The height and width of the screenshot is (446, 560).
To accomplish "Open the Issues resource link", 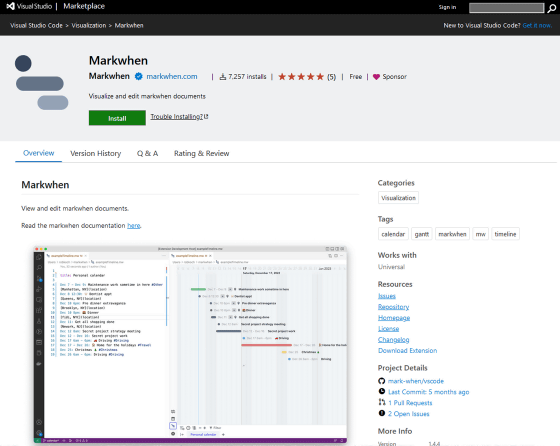I will point(387,296).
